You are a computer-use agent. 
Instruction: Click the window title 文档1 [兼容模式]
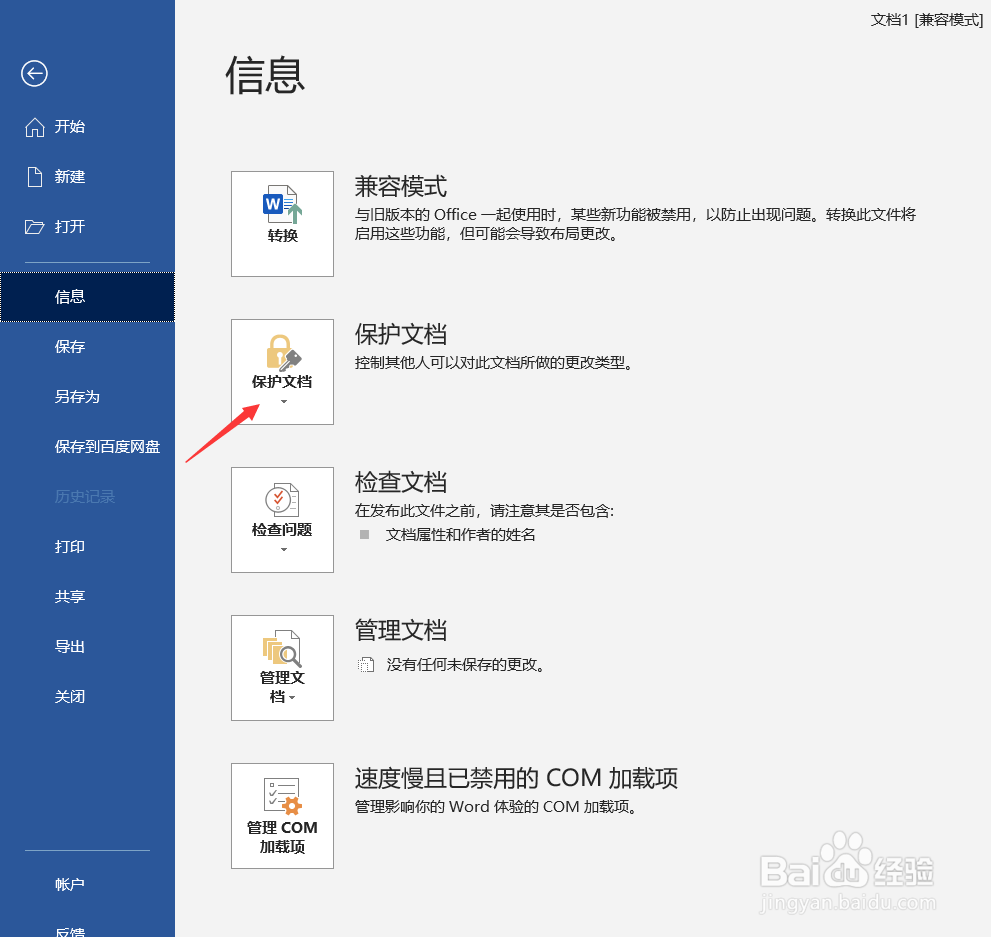click(927, 20)
